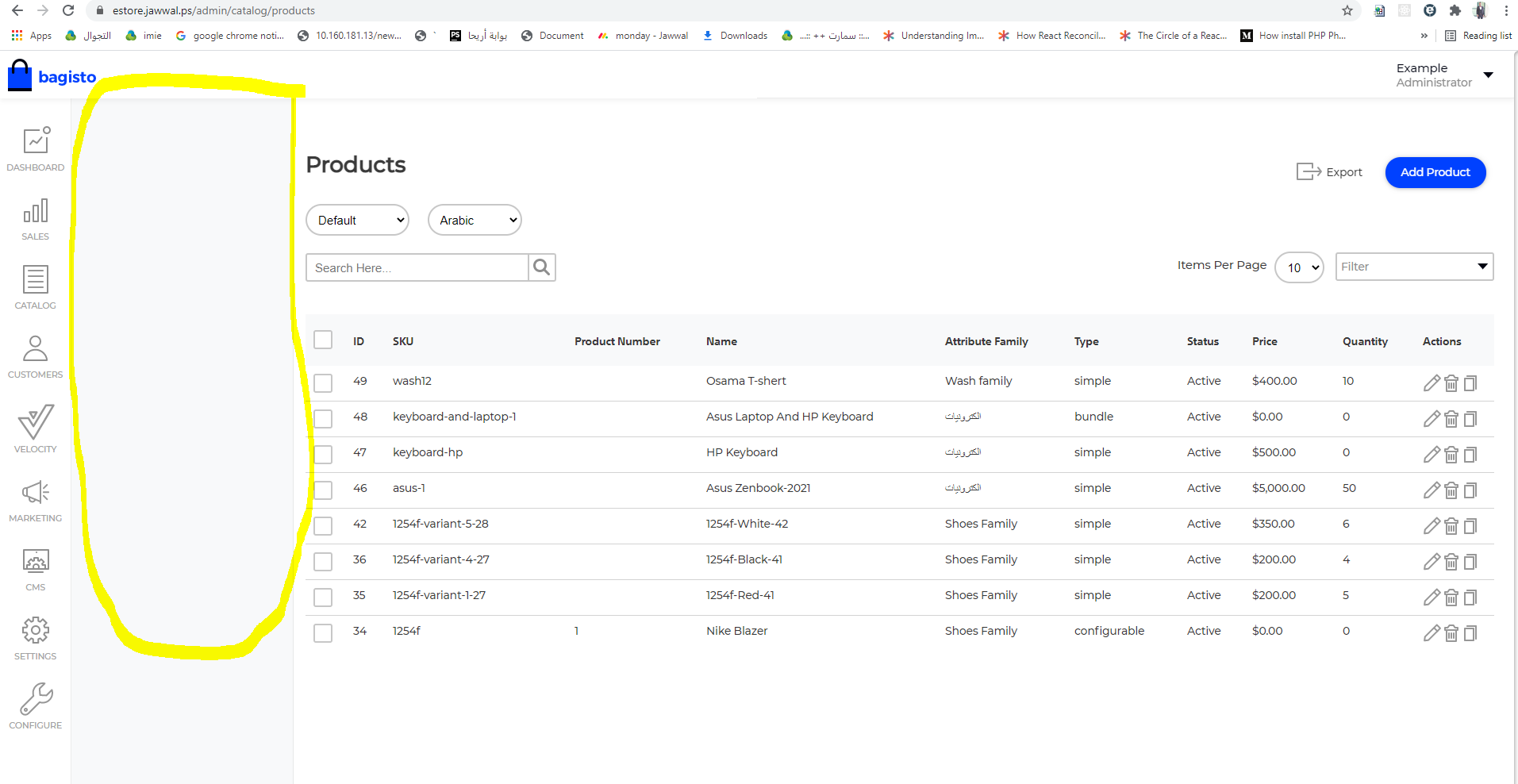Screen dimensions: 1518x784
Task: Click the Add Product button
Action: click(1435, 172)
